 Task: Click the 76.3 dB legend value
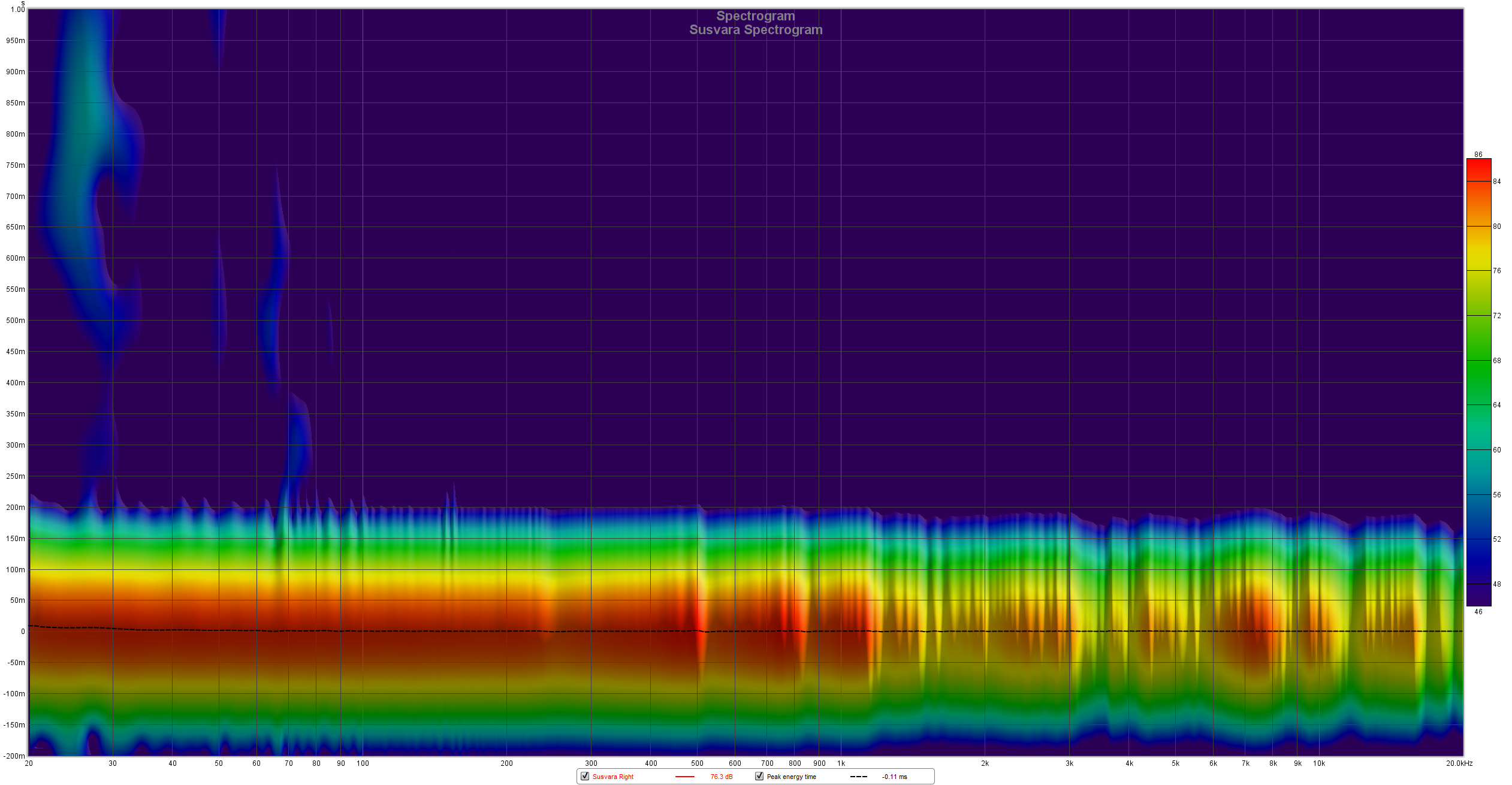click(x=721, y=777)
